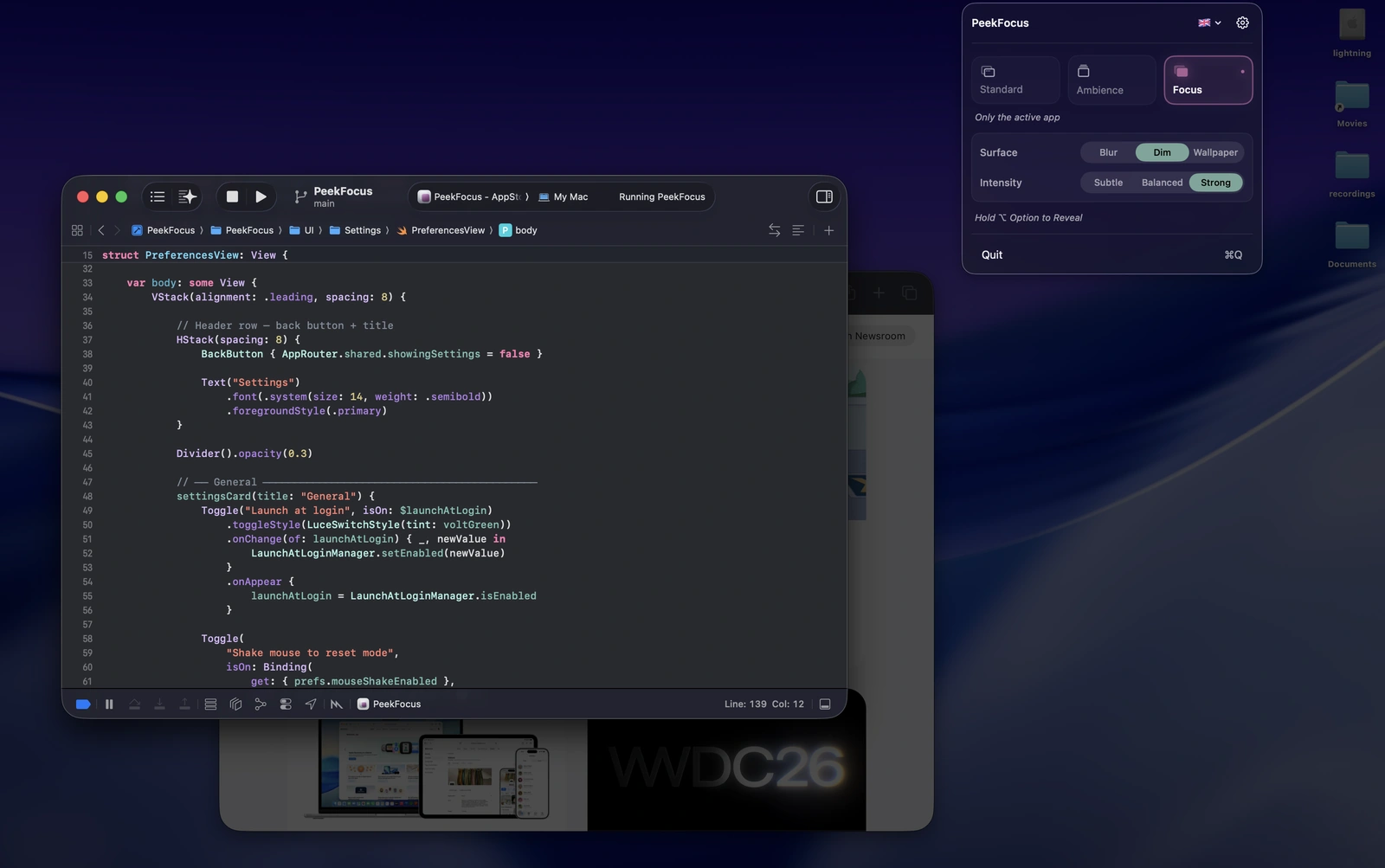1385x868 pixels.
Task: Select the Focus mode in PeekFocus
Action: [1208, 80]
